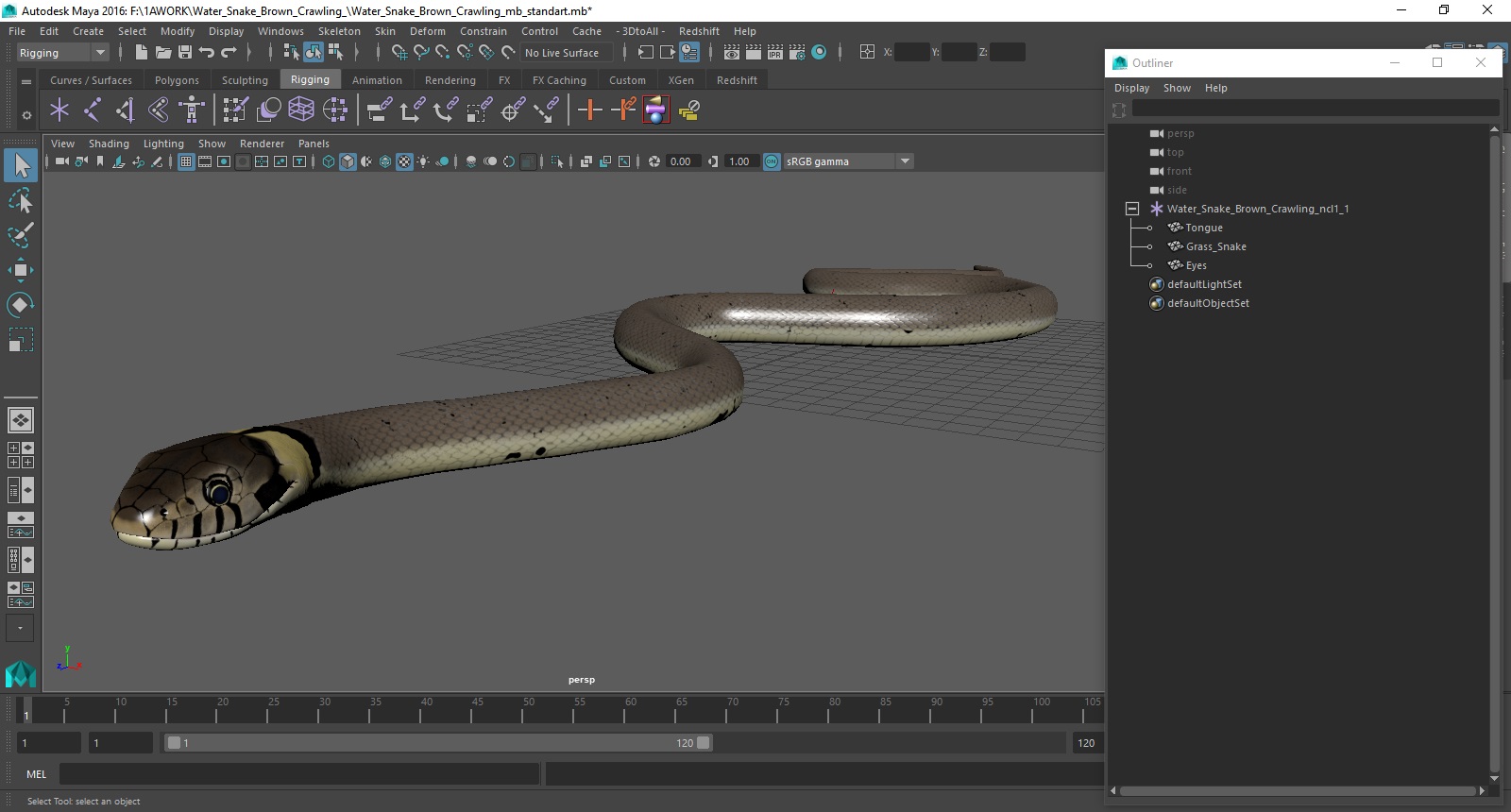Select the Lasso tool in toolbox
Image resolution: width=1511 pixels, height=812 pixels.
point(21,200)
